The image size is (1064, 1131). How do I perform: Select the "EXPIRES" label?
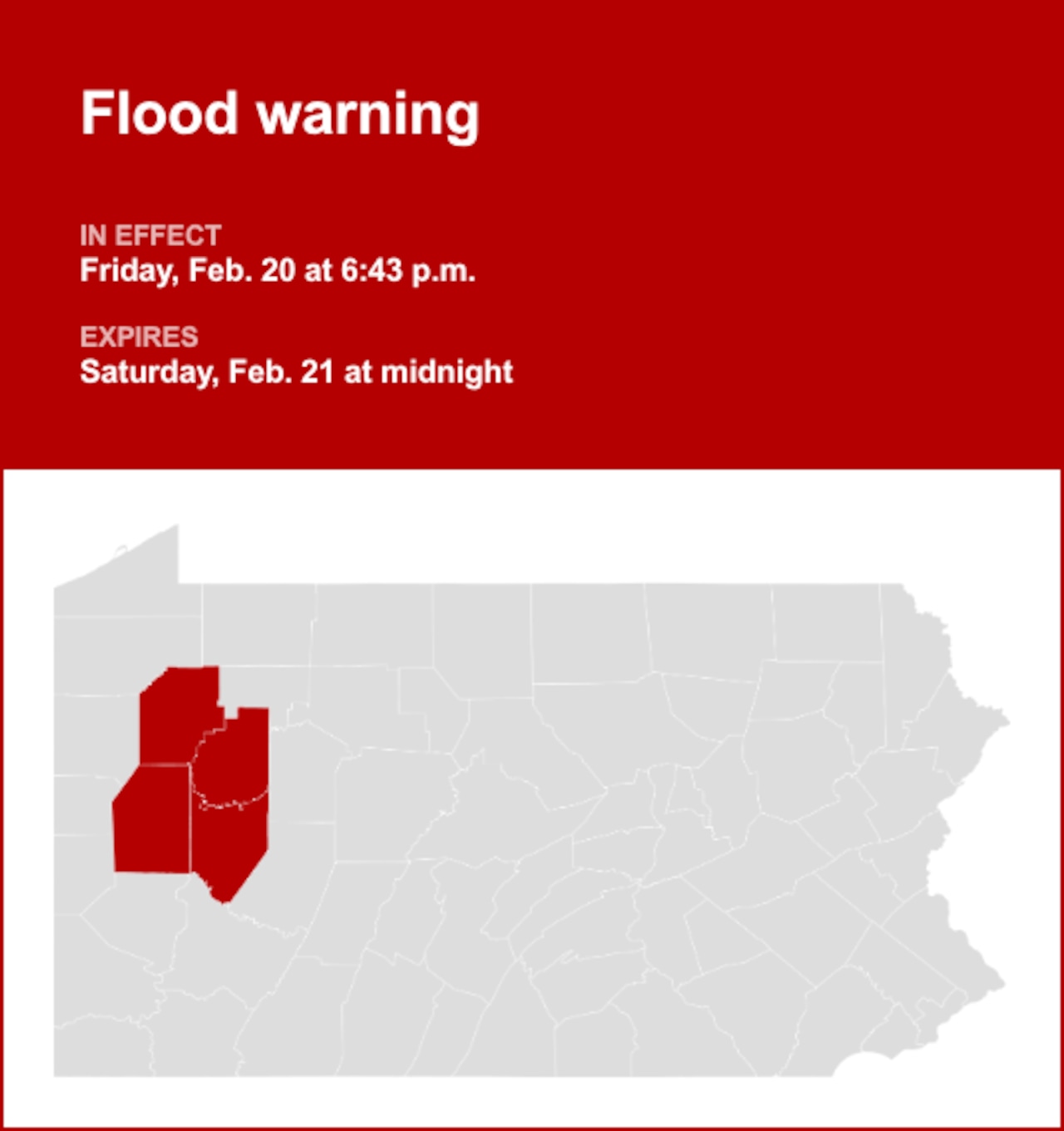pos(139,337)
